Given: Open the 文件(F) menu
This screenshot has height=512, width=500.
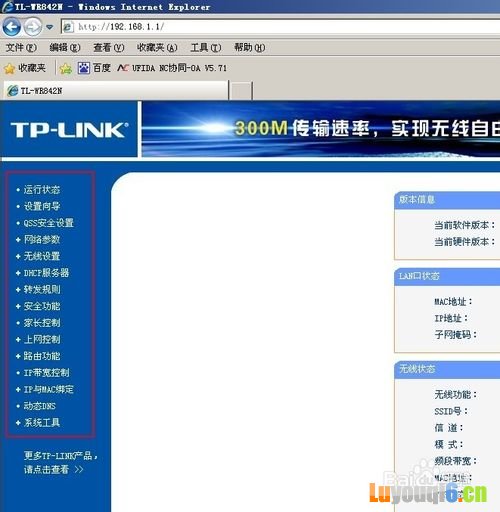Looking at the screenshot, I should tap(21, 48).
